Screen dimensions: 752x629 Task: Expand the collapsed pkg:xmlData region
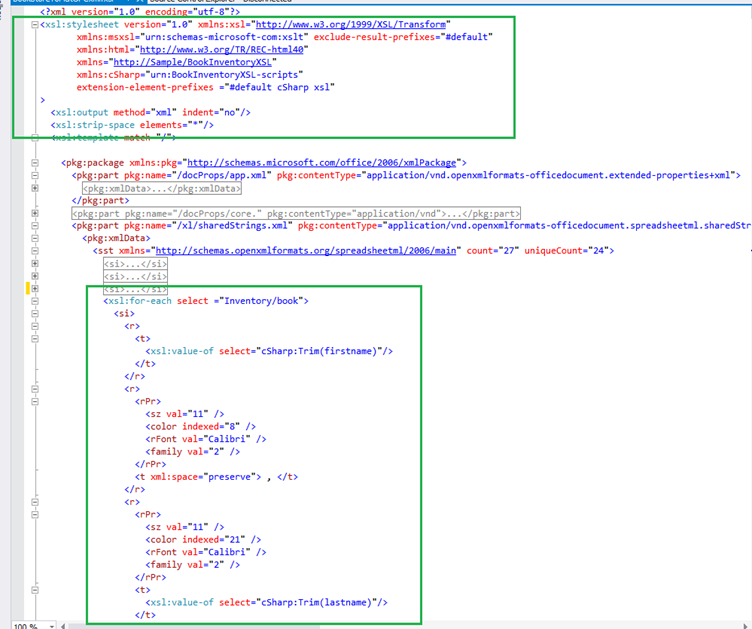(x=35, y=188)
